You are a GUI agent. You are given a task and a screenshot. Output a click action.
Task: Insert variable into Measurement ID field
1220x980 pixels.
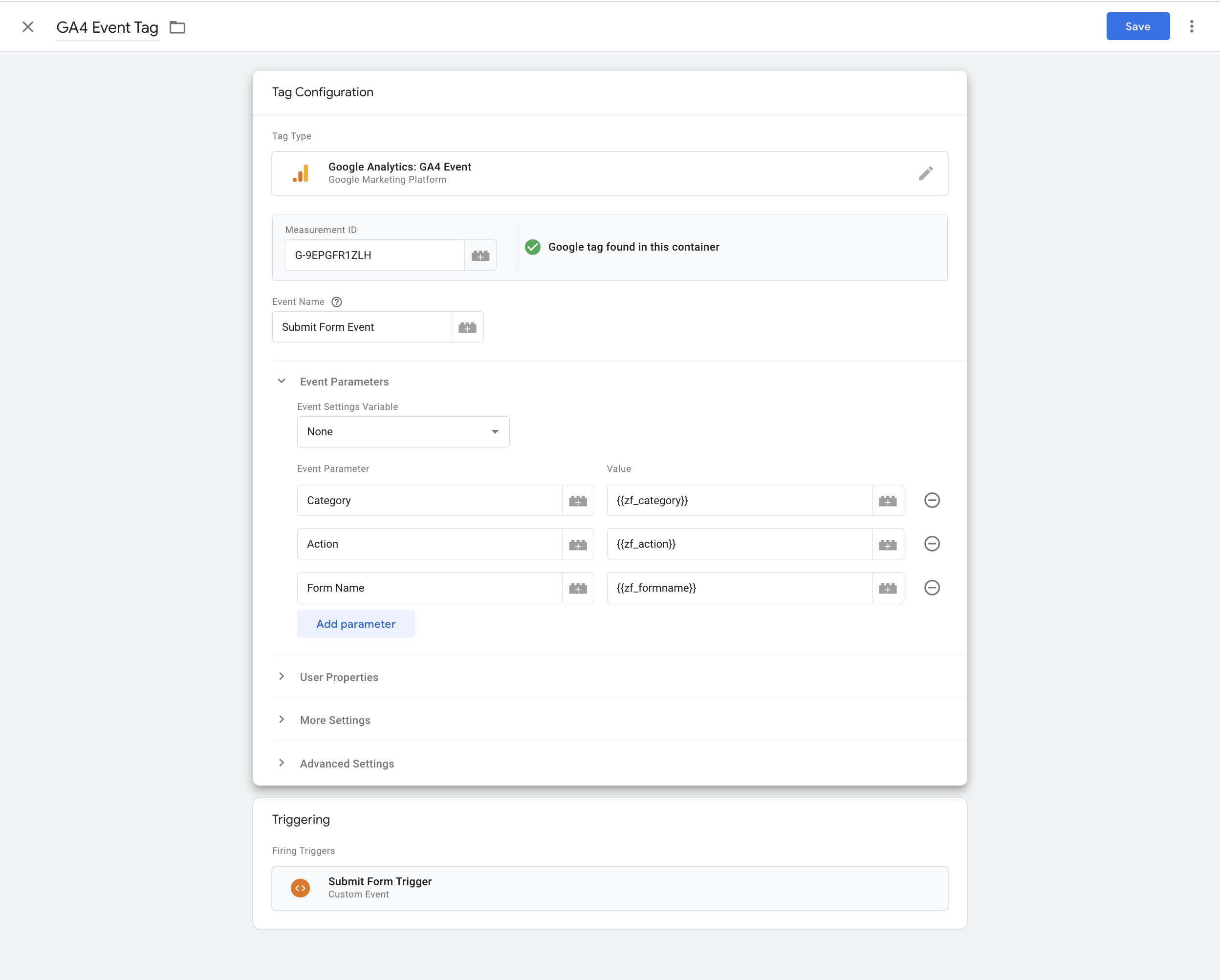coord(480,256)
